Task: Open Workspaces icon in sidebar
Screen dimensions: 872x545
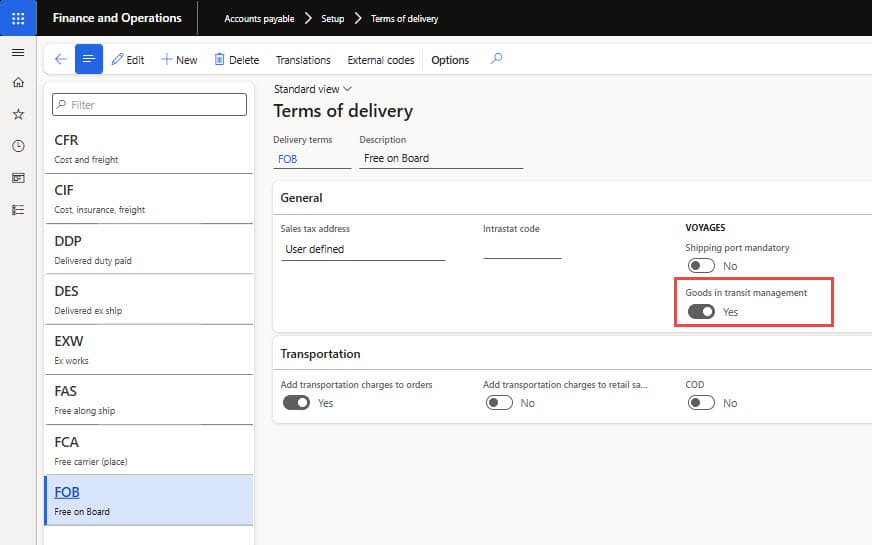Action: coord(18,178)
